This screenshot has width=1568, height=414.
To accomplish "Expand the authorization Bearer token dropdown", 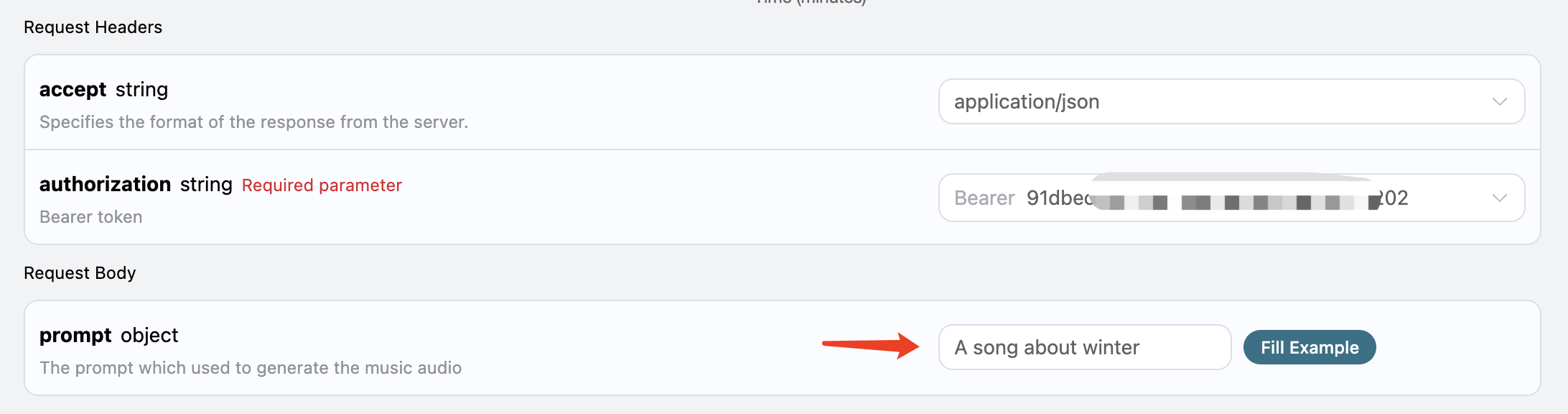I will coord(1221,198).
